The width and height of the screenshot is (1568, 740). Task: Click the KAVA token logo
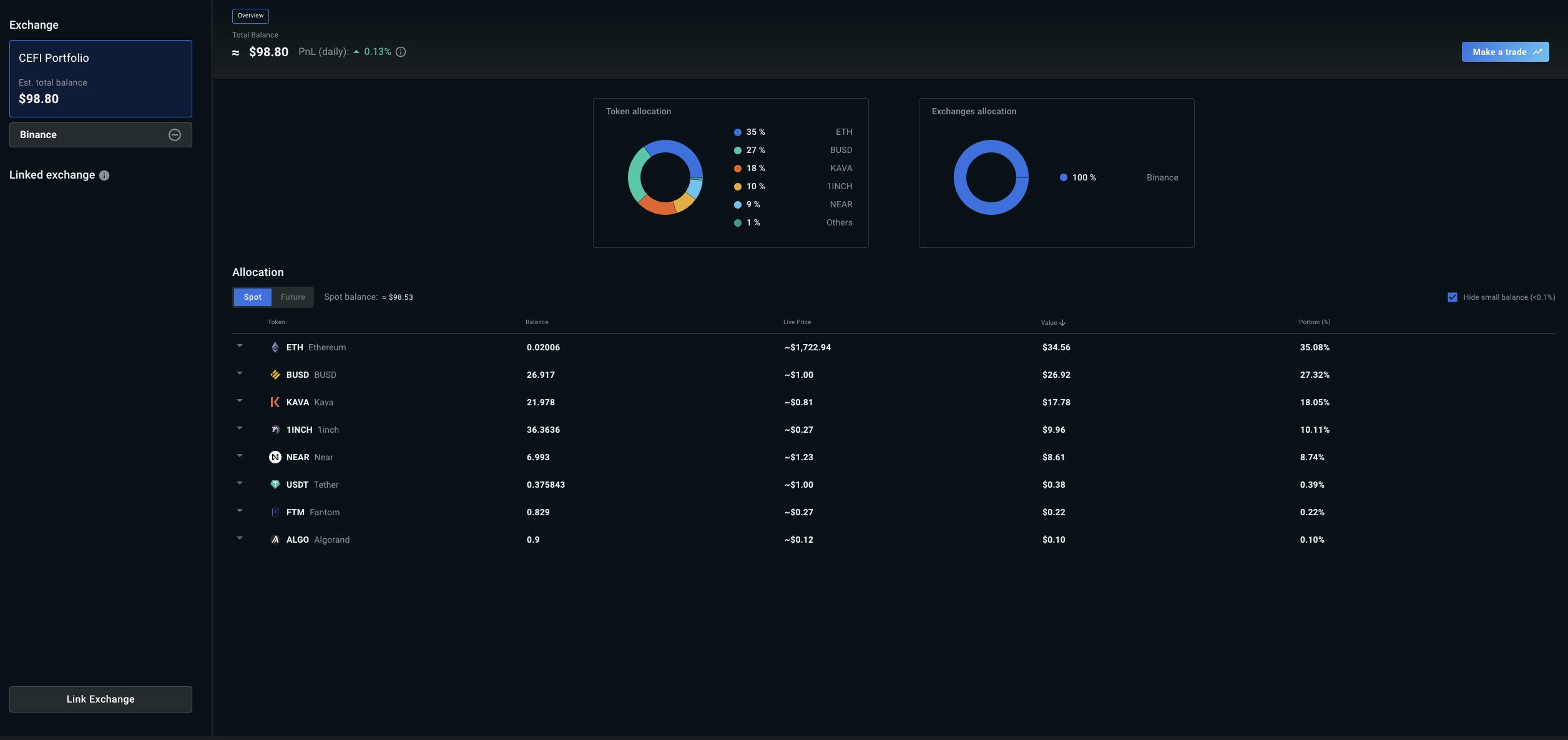point(275,402)
